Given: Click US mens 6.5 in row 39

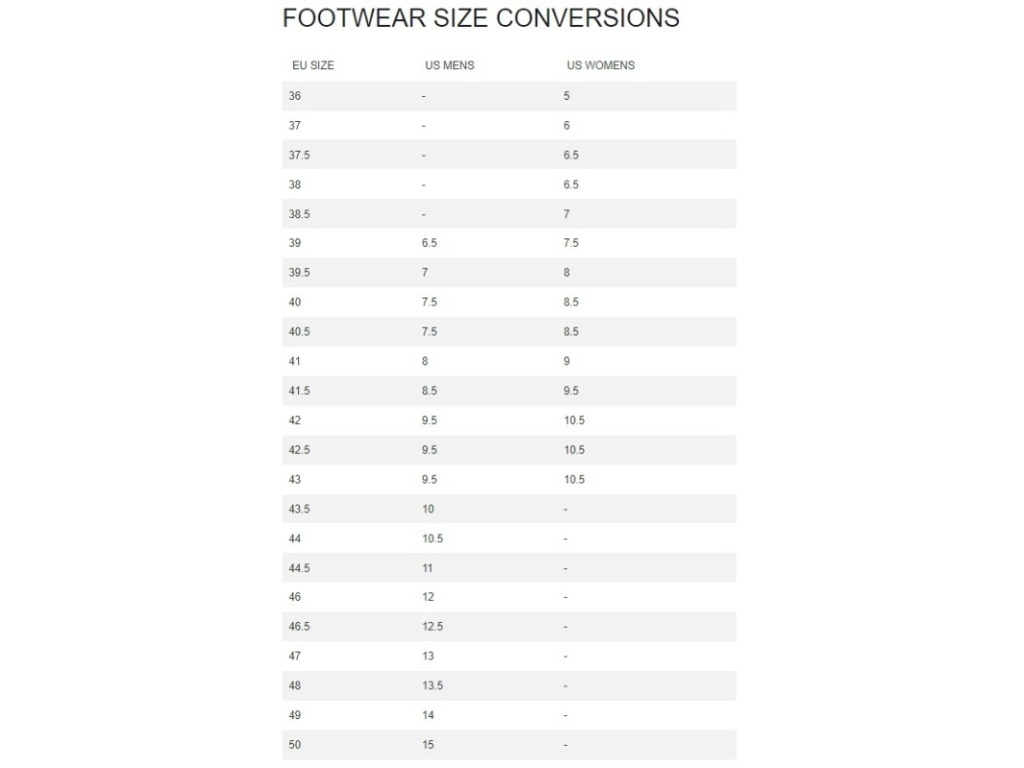Looking at the screenshot, I should click(429, 243).
